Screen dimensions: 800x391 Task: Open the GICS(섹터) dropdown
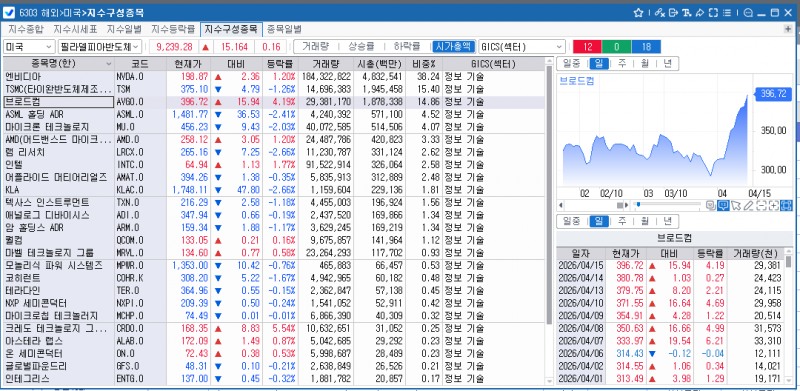click(522, 46)
